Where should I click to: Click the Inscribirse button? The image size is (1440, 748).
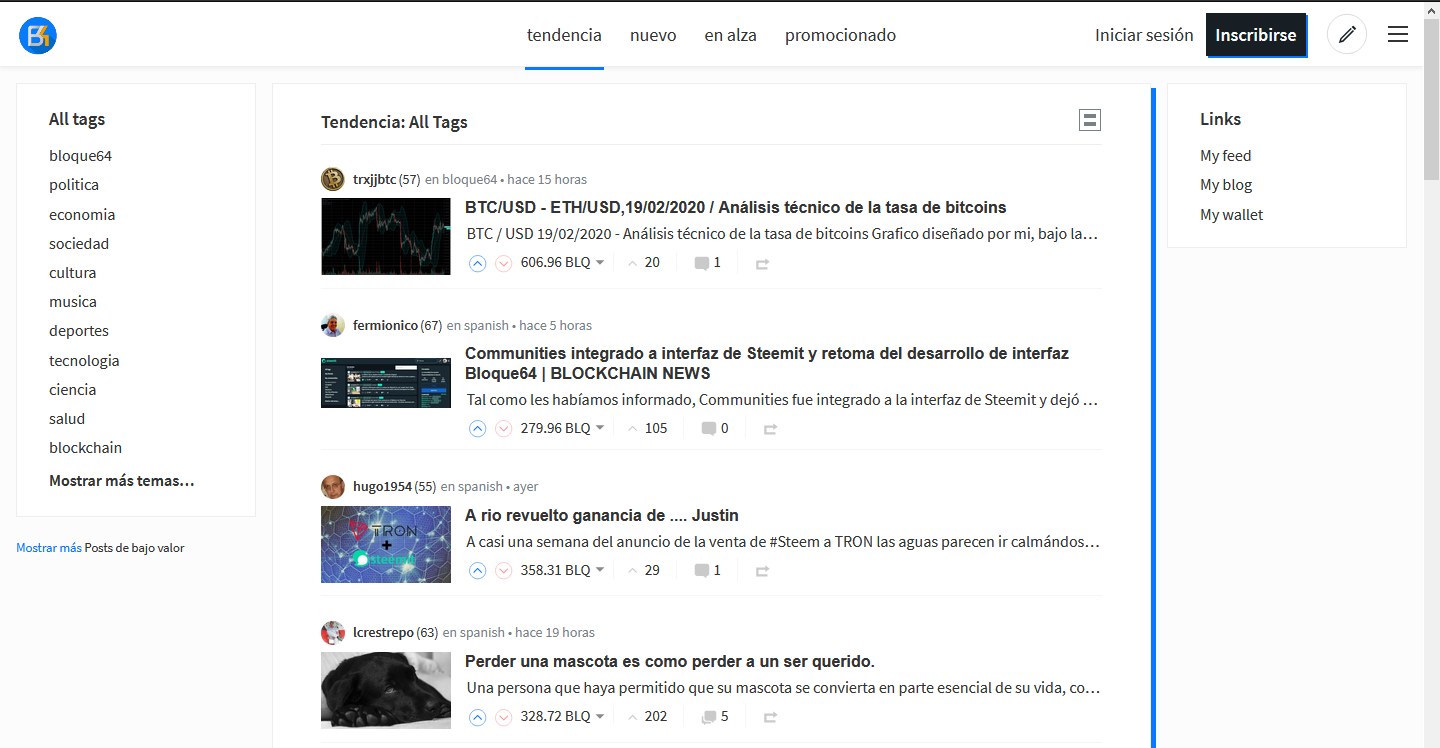(x=1256, y=35)
